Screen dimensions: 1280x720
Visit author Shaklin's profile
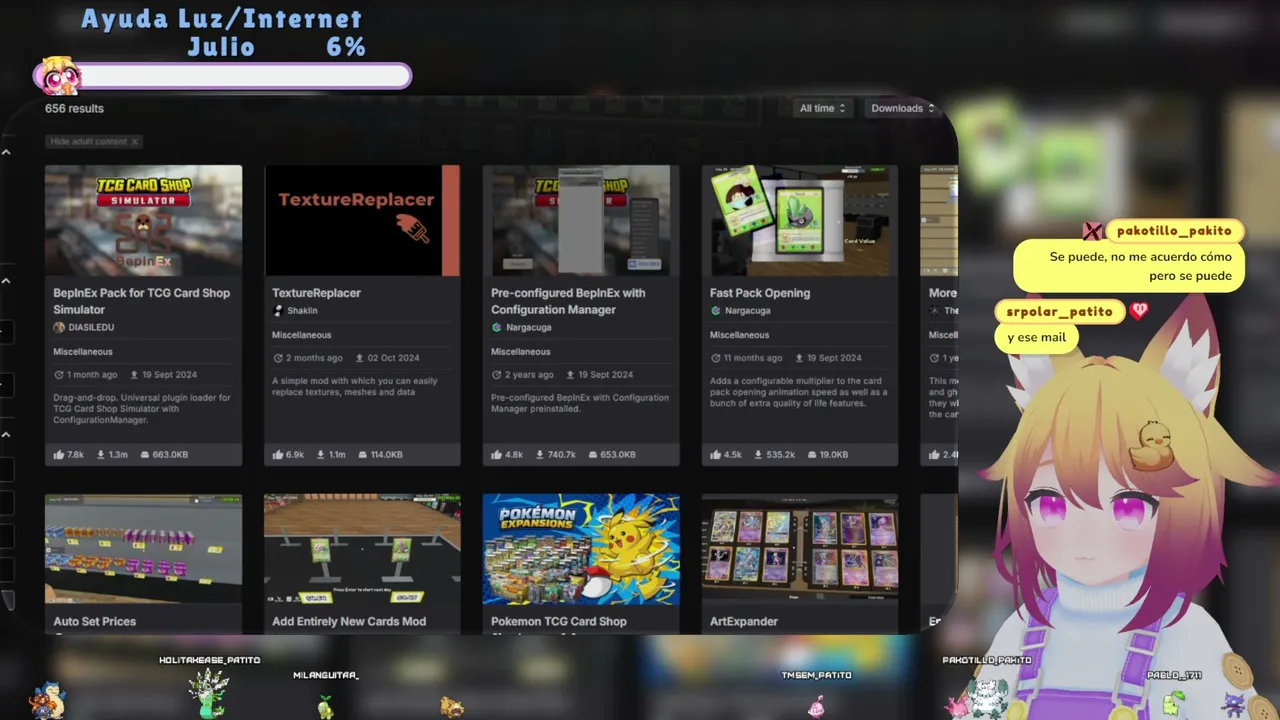coord(303,311)
